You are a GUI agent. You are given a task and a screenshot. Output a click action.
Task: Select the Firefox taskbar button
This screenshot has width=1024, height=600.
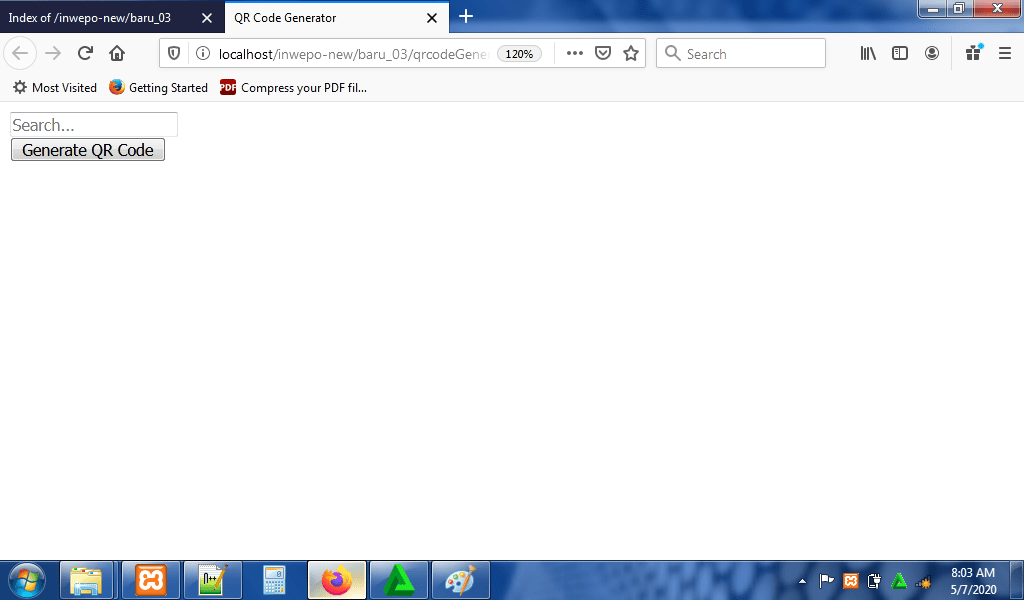[x=337, y=580]
